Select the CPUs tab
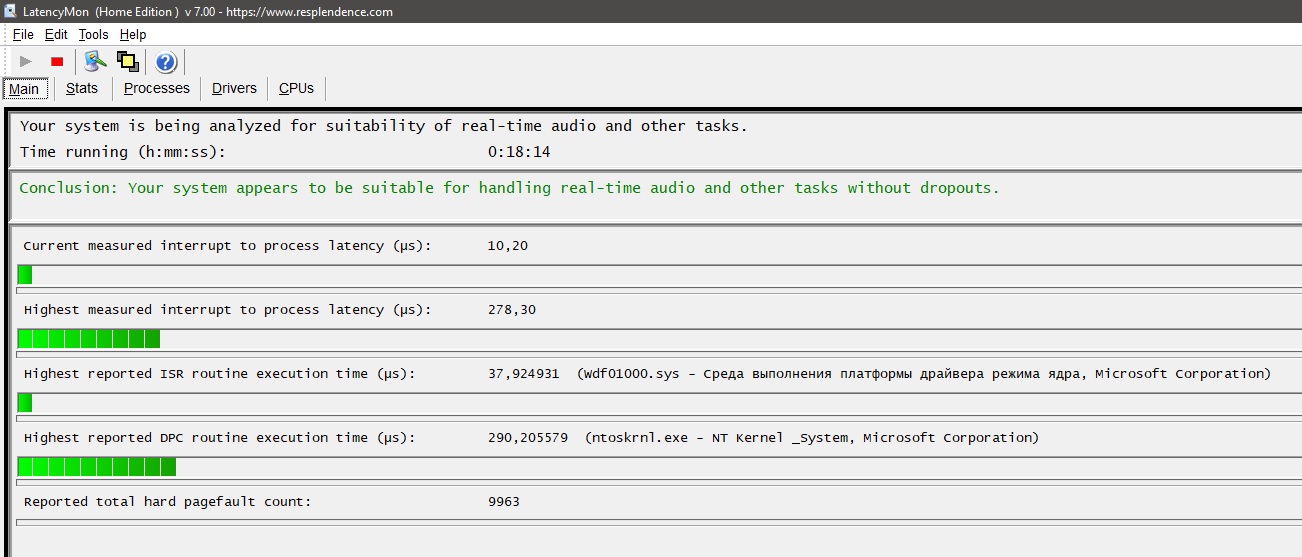The image size is (1302, 557). coord(296,88)
